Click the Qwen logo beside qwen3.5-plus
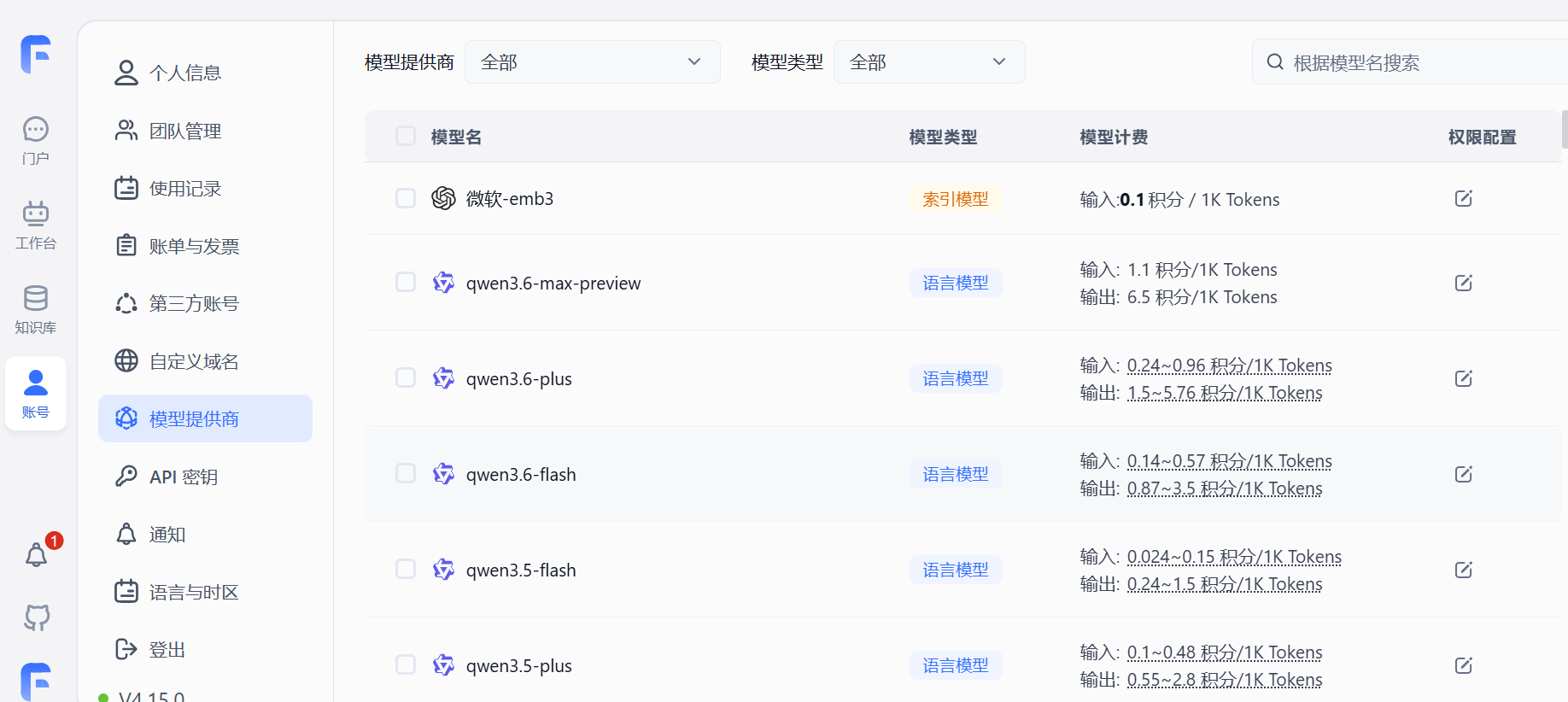Viewport: 1568px width, 702px height. coord(443,665)
